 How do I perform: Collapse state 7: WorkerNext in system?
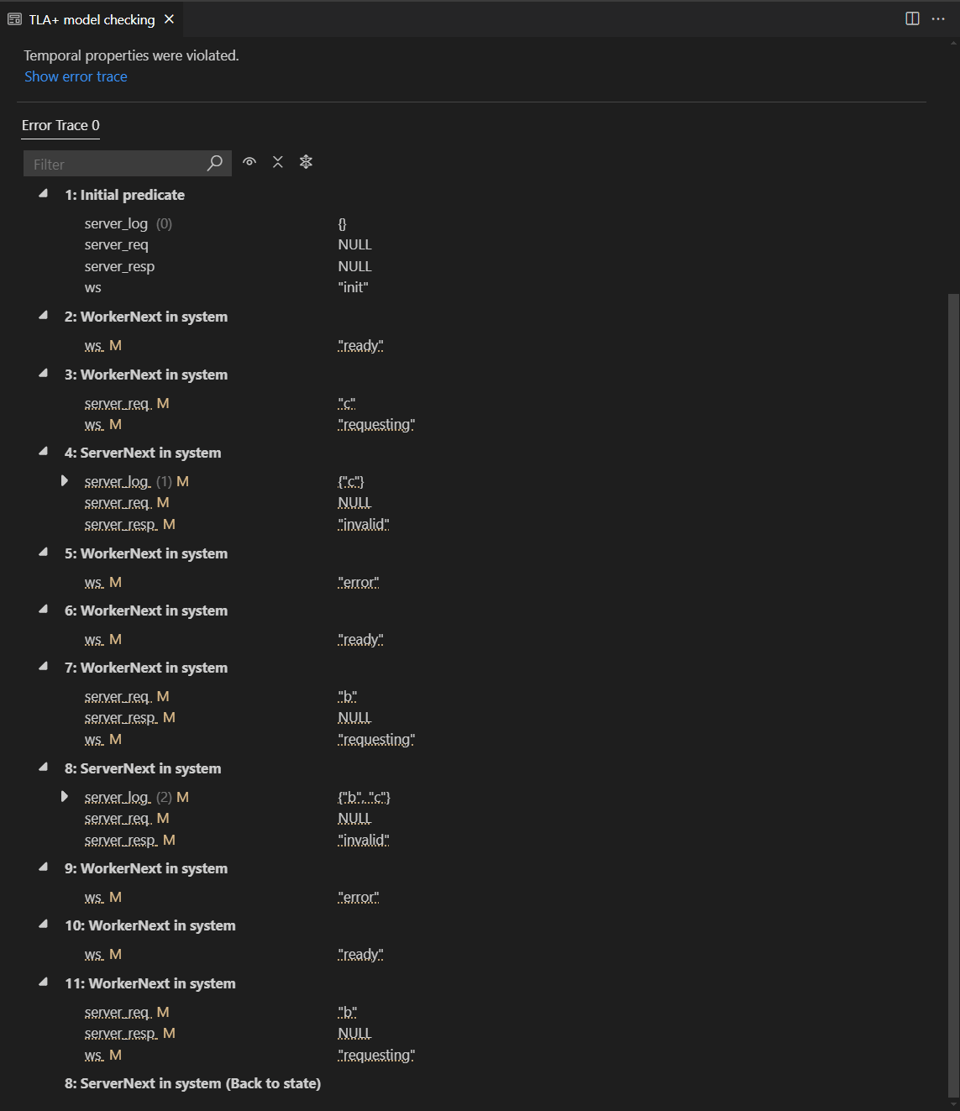pos(43,667)
